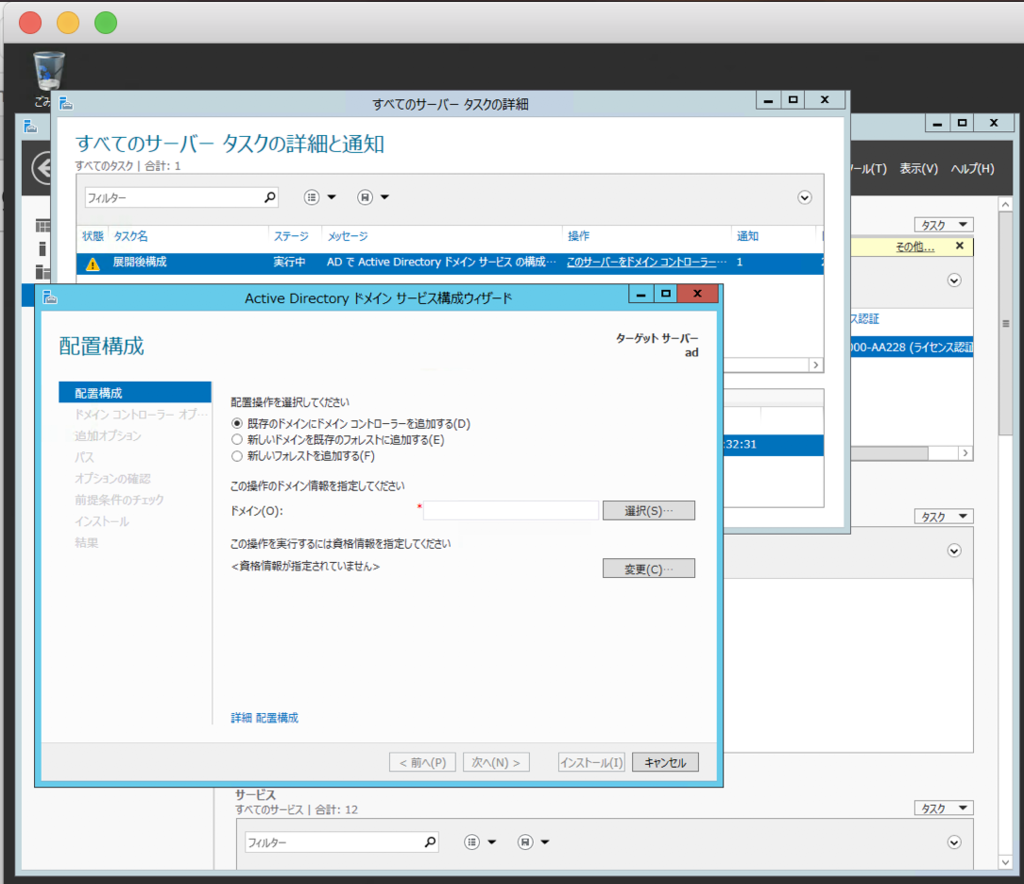Click 展開後構成 task name cell

click(x=139, y=262)
